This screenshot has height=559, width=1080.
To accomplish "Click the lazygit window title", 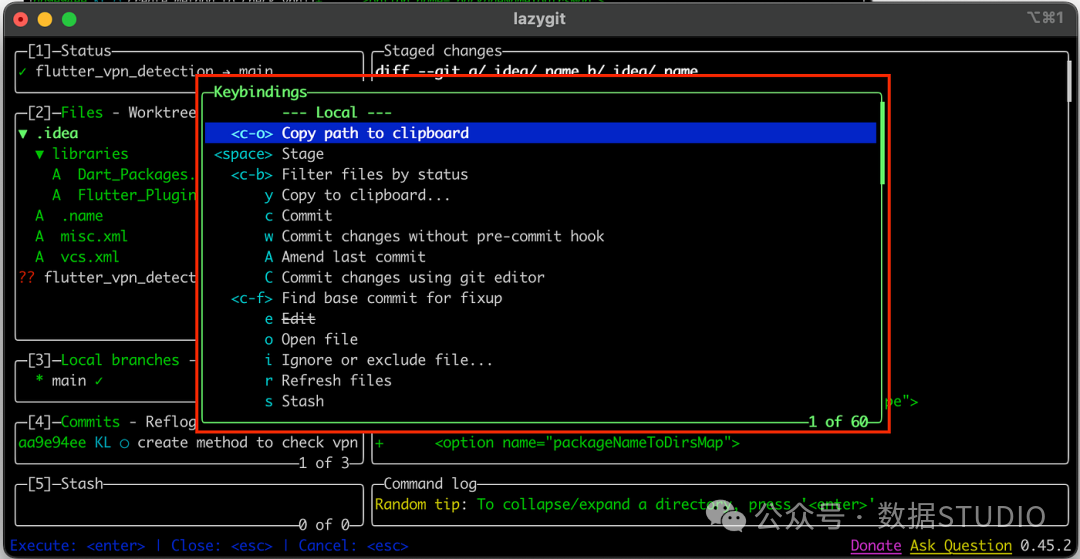I will point(539,19).
